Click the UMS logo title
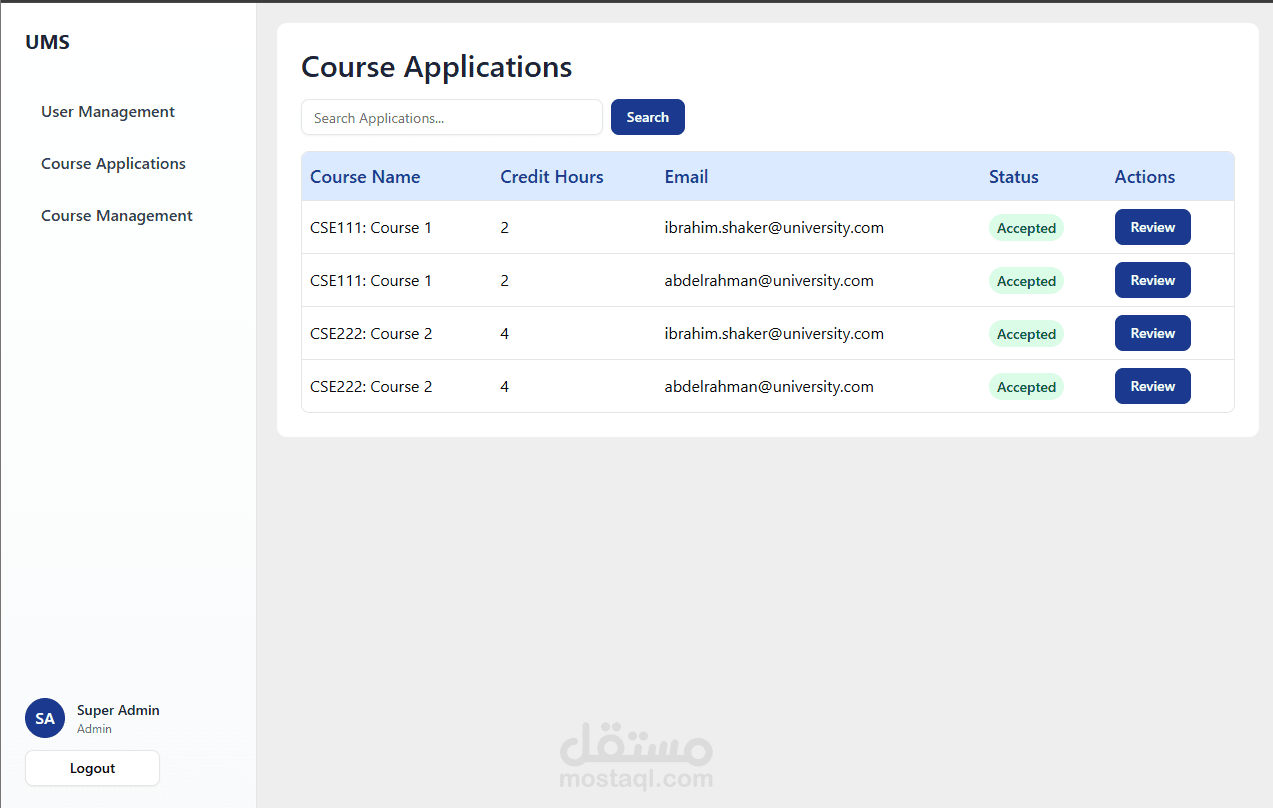1273x808 pixels. click(x=47, y=42)
